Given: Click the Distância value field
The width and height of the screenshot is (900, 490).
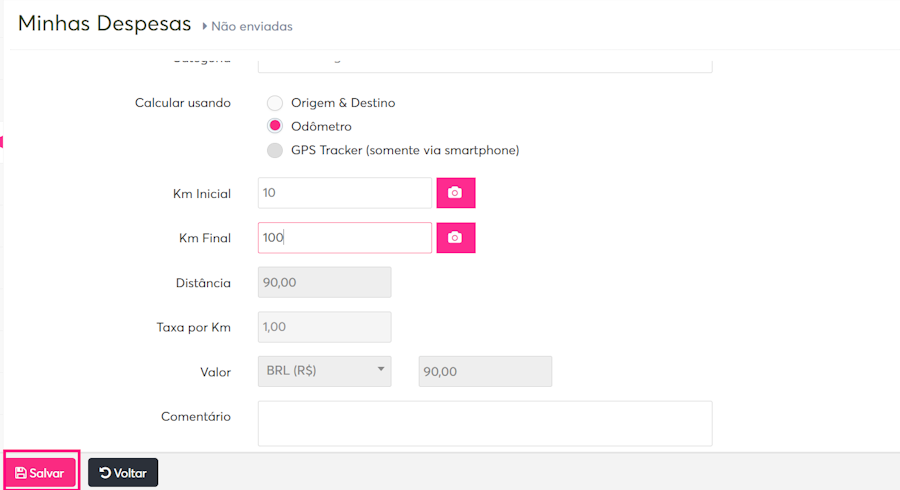Looking at the screenshot, I should click(324, 283).
